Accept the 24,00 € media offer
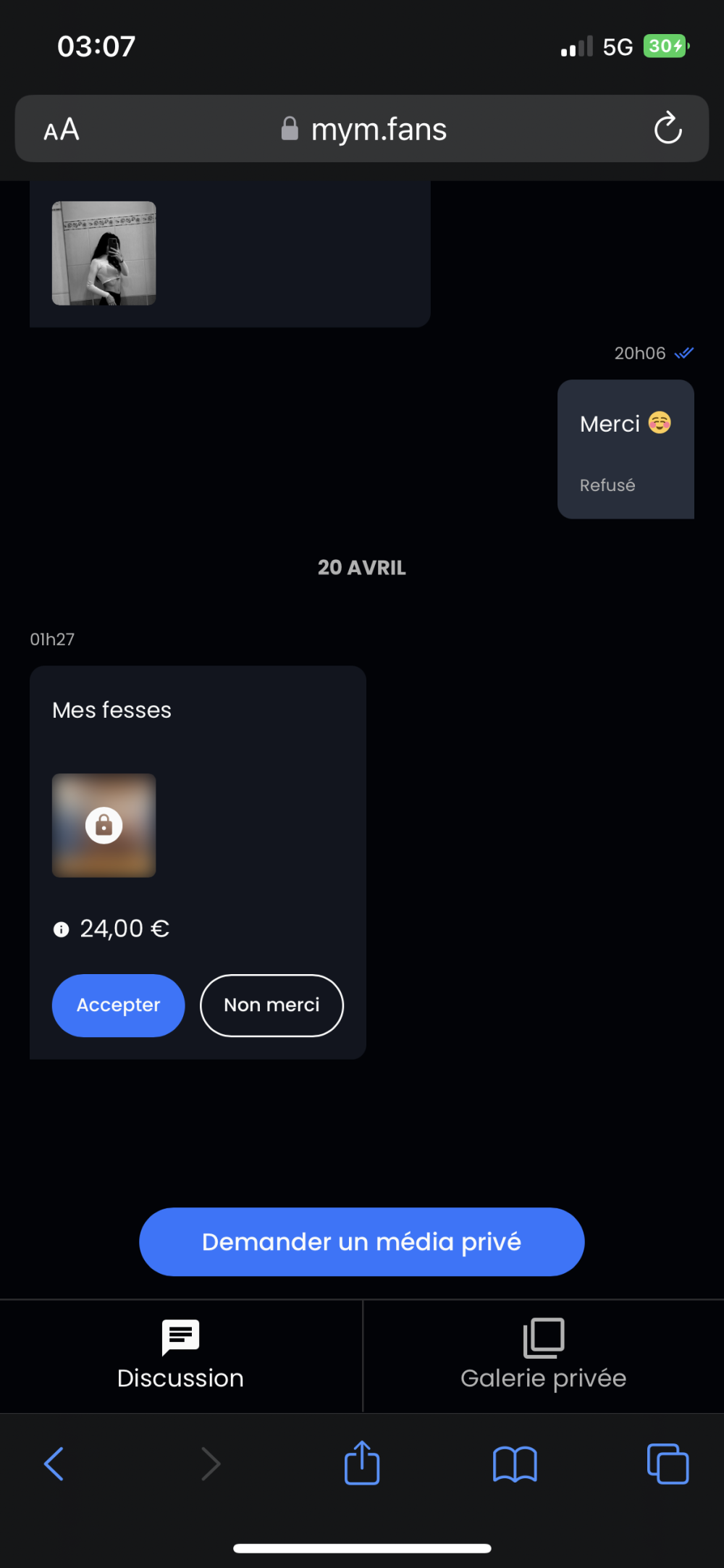Screen dimensions: 724x1568 tap(118, 1005)
